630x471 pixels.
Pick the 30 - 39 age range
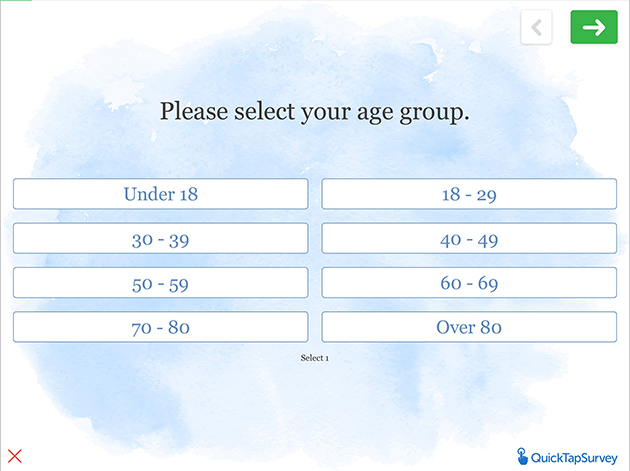coord(161,238)
